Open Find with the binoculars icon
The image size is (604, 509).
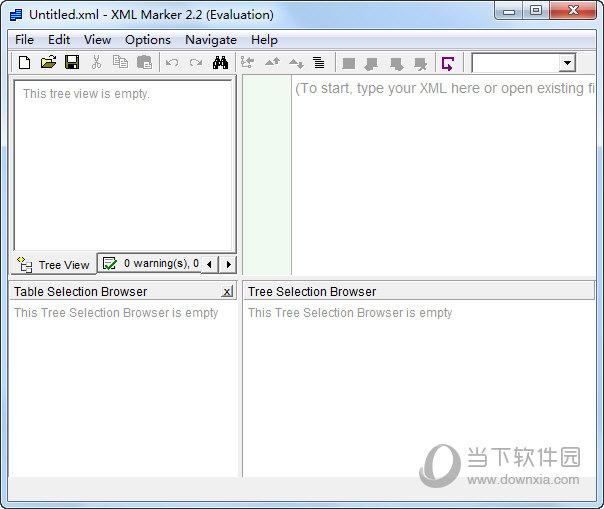point(220,62)
